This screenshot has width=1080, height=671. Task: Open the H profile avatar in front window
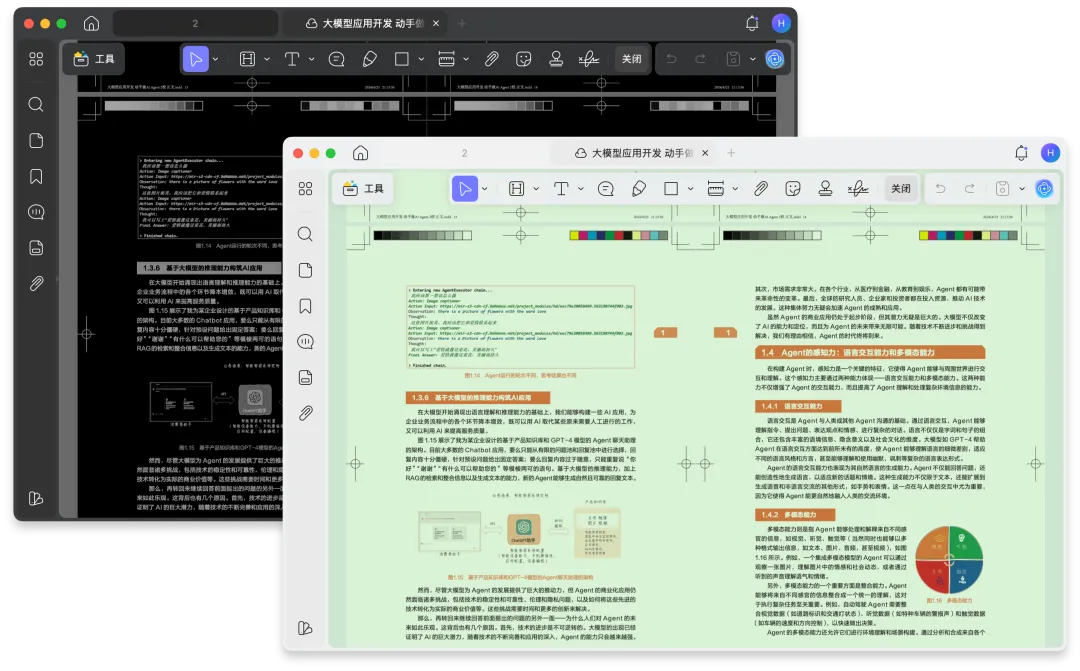(x=1050, y=153)
